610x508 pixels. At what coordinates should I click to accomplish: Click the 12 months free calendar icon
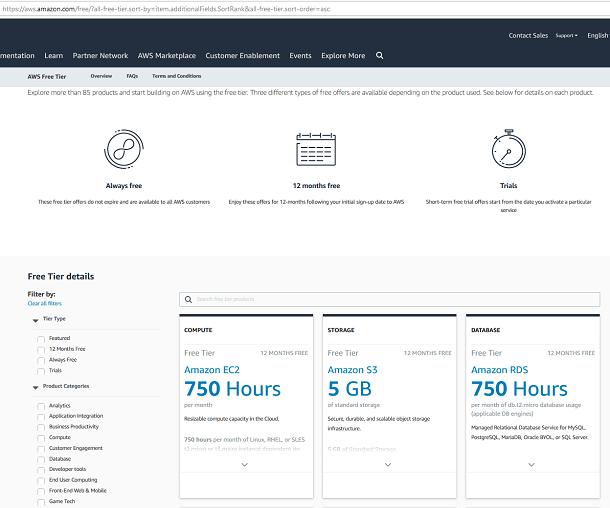coord(316,149)
